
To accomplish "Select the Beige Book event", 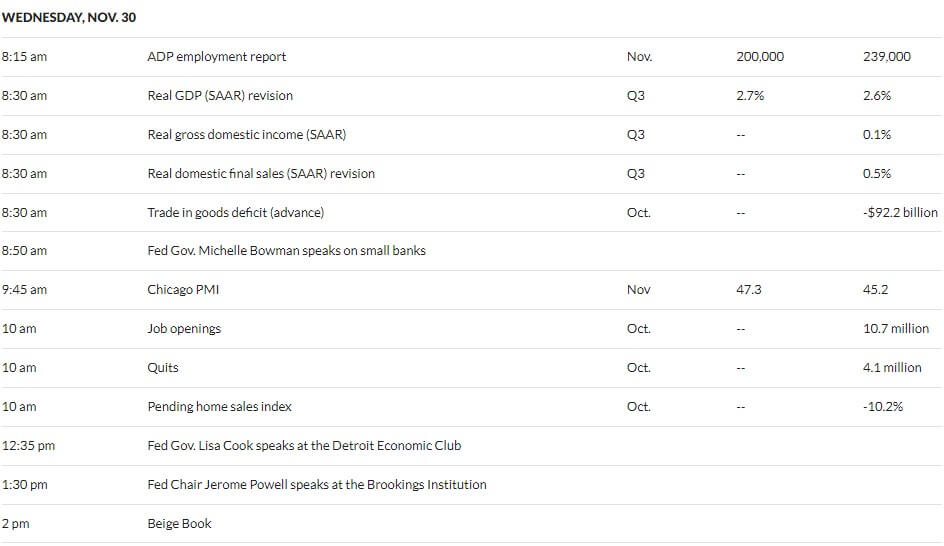I will [179, 524].
